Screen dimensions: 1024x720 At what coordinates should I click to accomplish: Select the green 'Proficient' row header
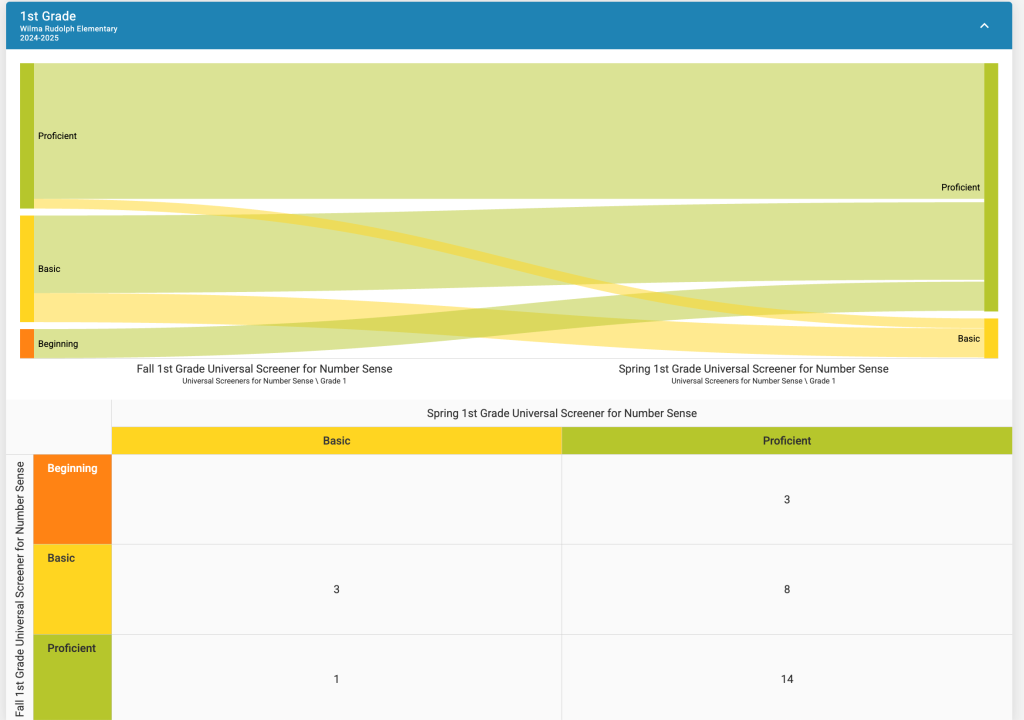click(72, 678)
